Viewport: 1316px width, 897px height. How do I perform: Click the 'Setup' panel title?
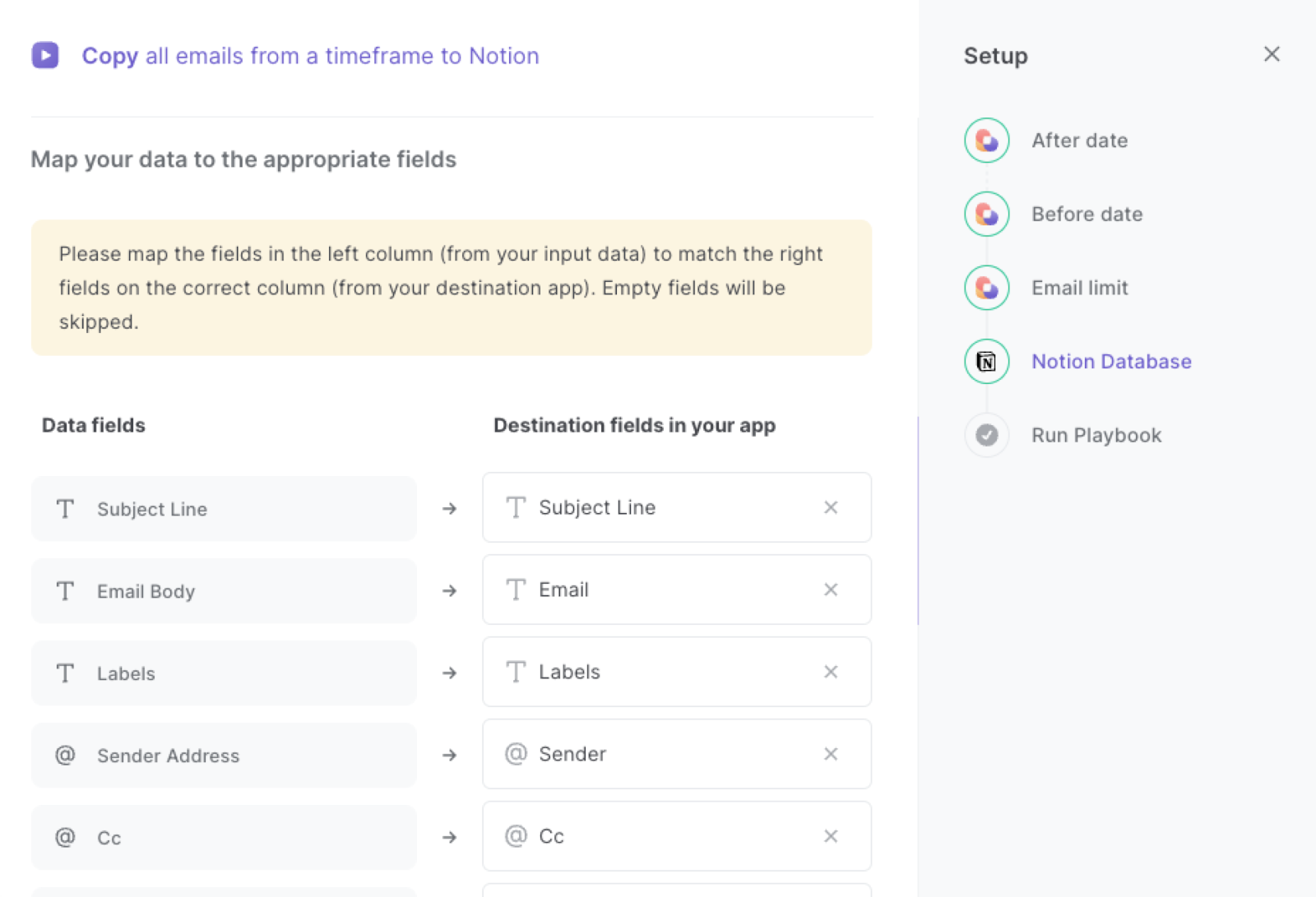click(995, 56)
